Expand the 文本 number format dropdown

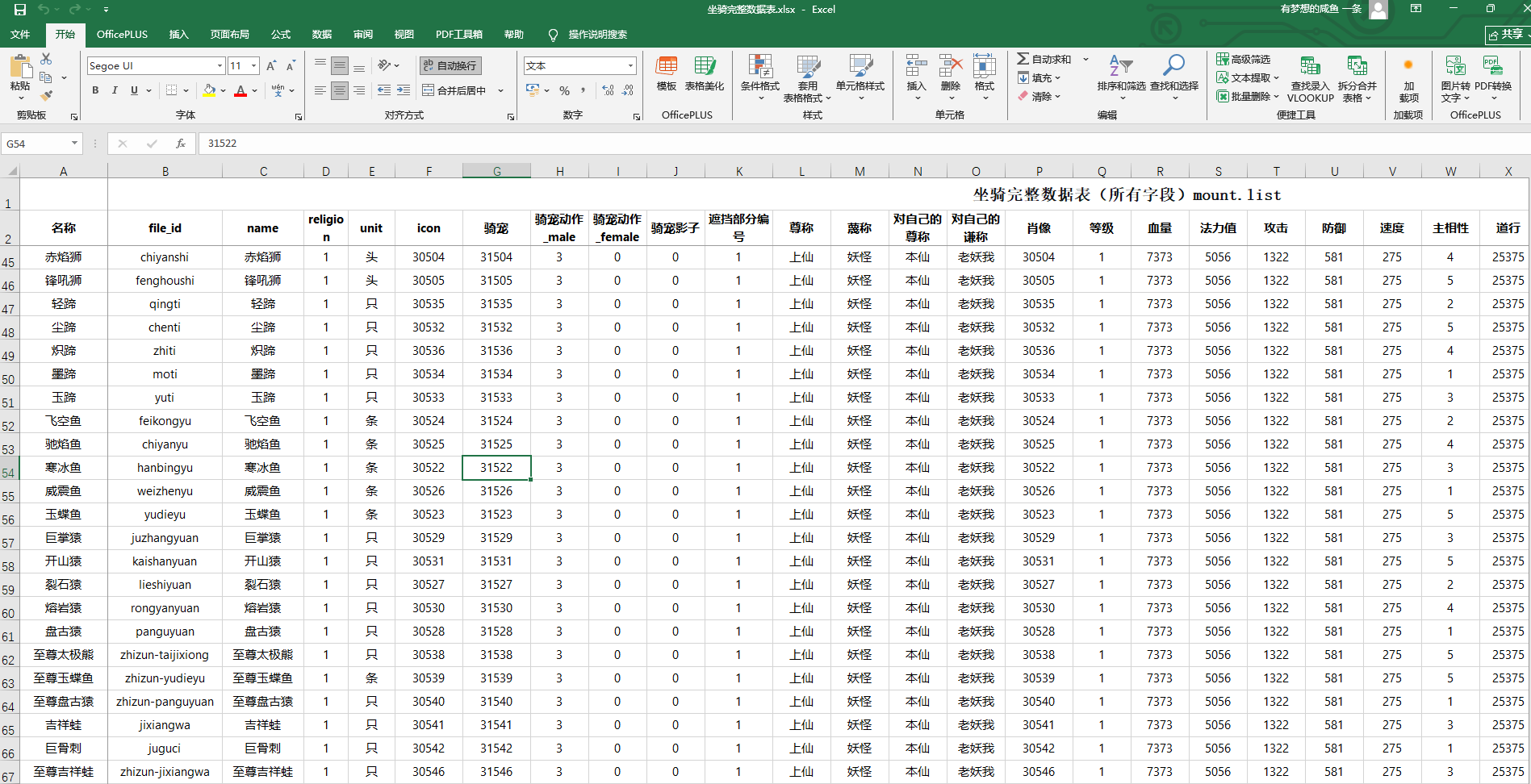(x=630, y=65)
